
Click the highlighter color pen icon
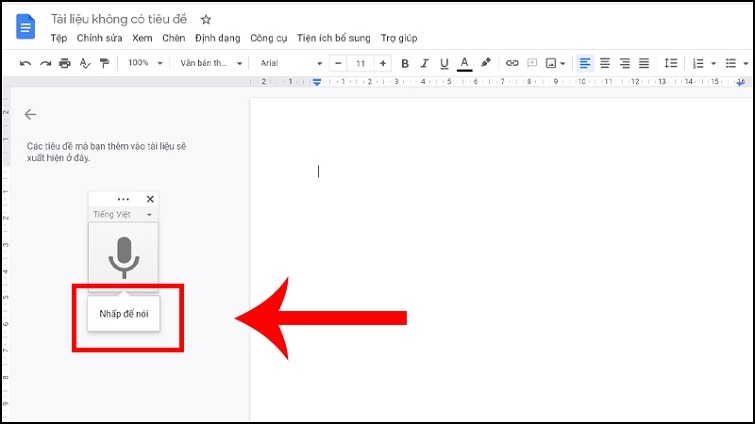click(x=486, y=63)
